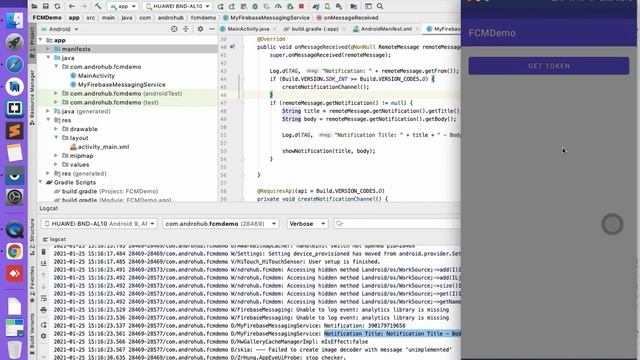Open the Finder icon in the Dock

click(14, 20)
